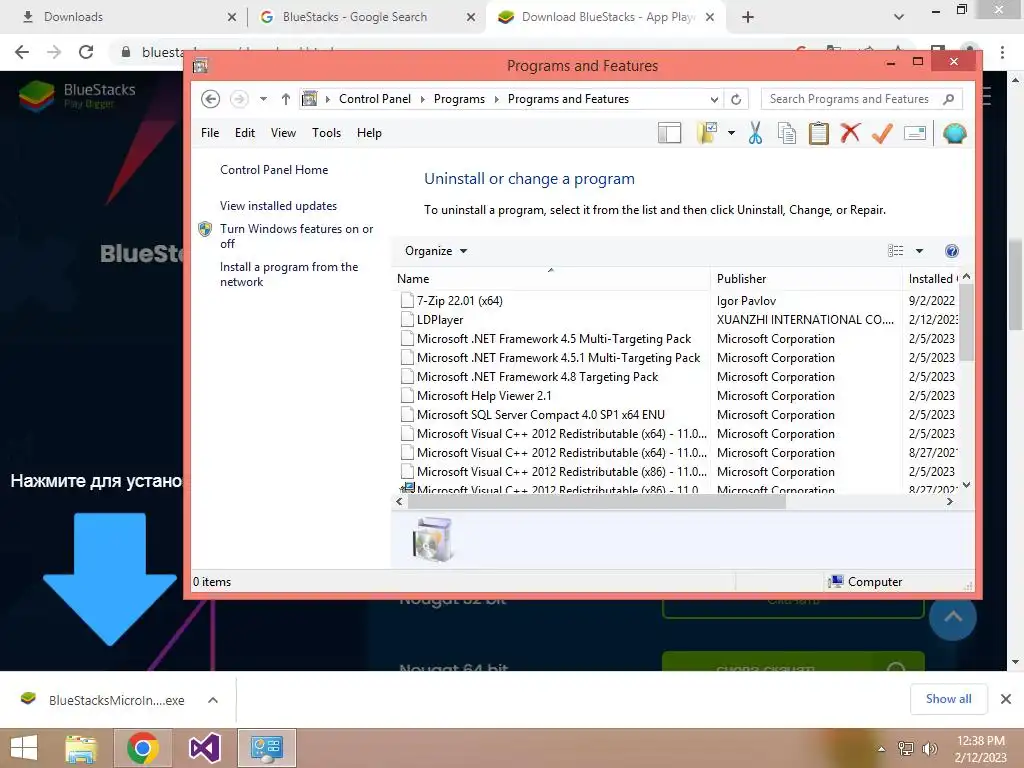The height and width of the screenshot is (768, 1024).
Task: Click the orange checkmark toolbar icon
Action: pos(882,133)
